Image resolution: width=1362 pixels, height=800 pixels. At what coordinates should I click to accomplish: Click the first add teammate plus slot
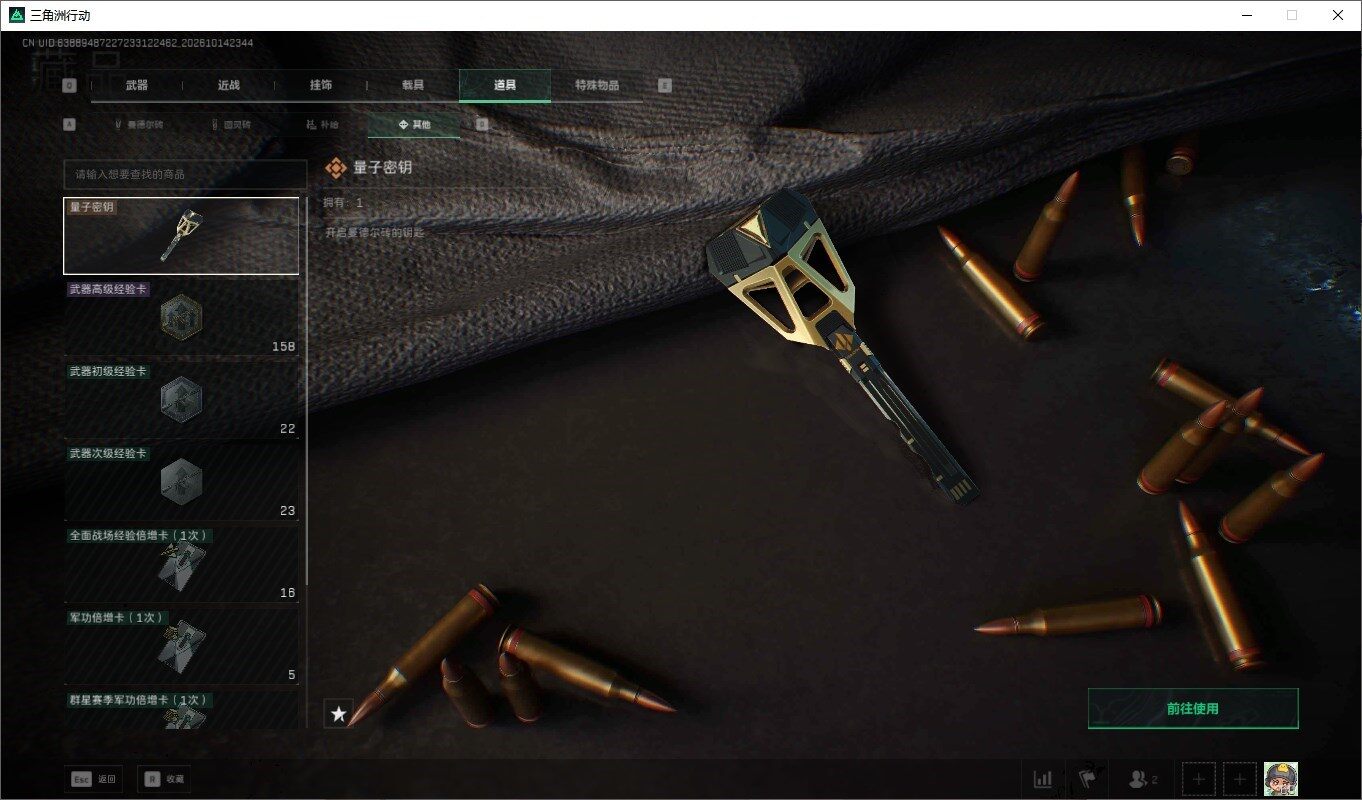[x=1200, y=779]
